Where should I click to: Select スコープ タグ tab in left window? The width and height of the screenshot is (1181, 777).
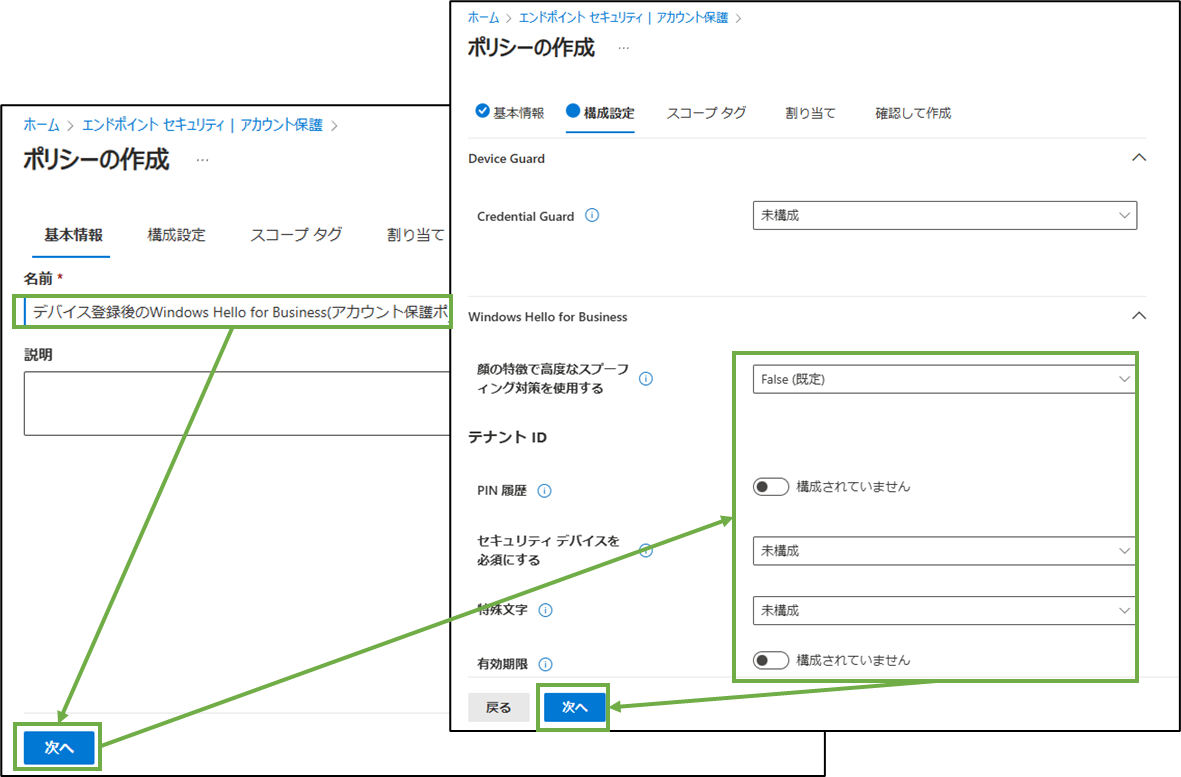296,235
